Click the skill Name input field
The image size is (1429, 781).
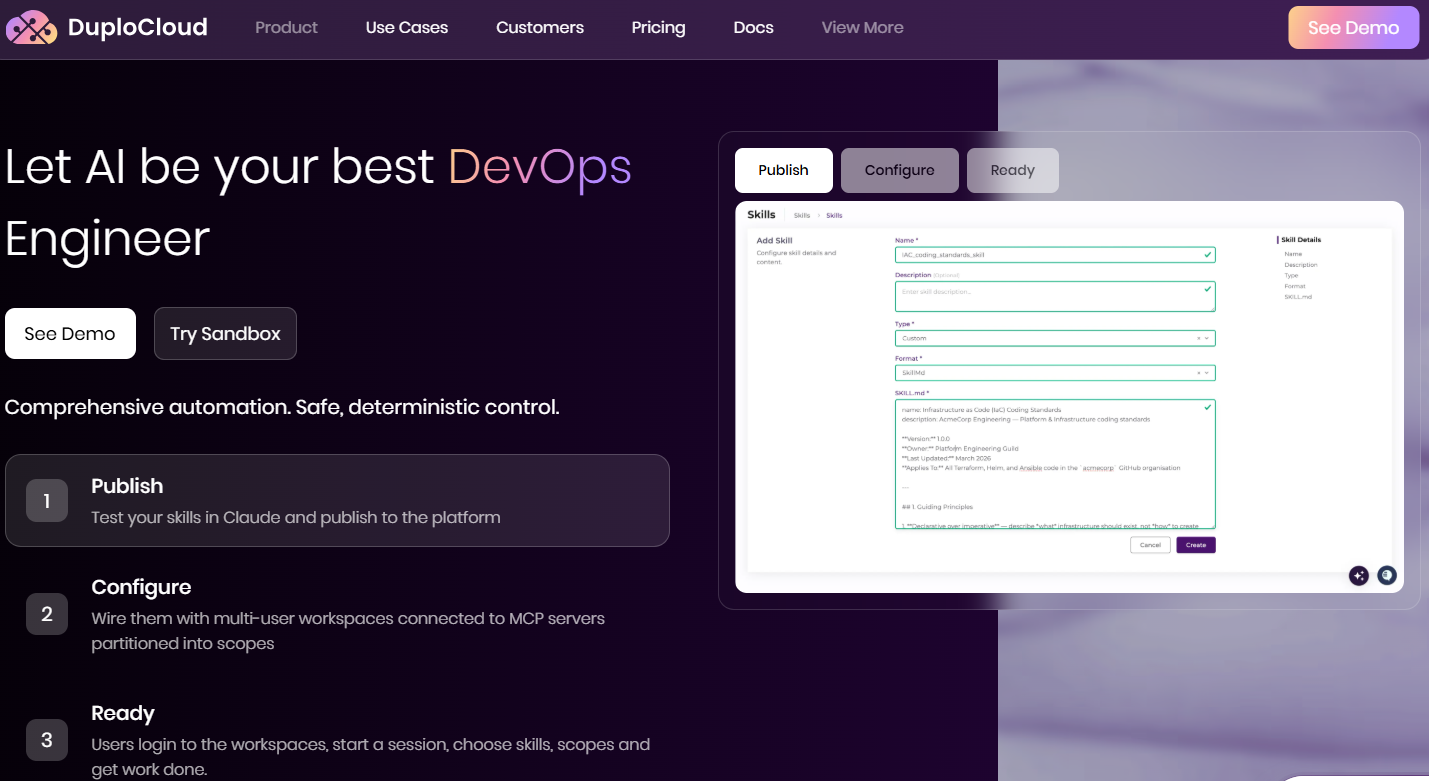tap(1055, 255)
